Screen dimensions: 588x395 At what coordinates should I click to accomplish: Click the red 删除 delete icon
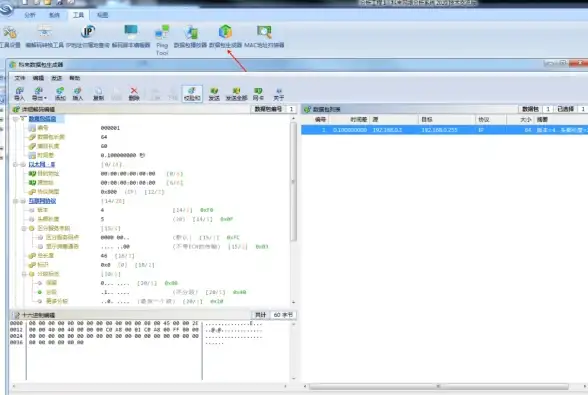click(x=134, y=94)
